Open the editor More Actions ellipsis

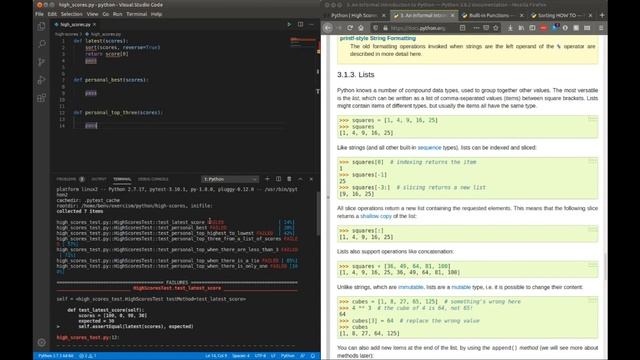[x=311, y=24]
